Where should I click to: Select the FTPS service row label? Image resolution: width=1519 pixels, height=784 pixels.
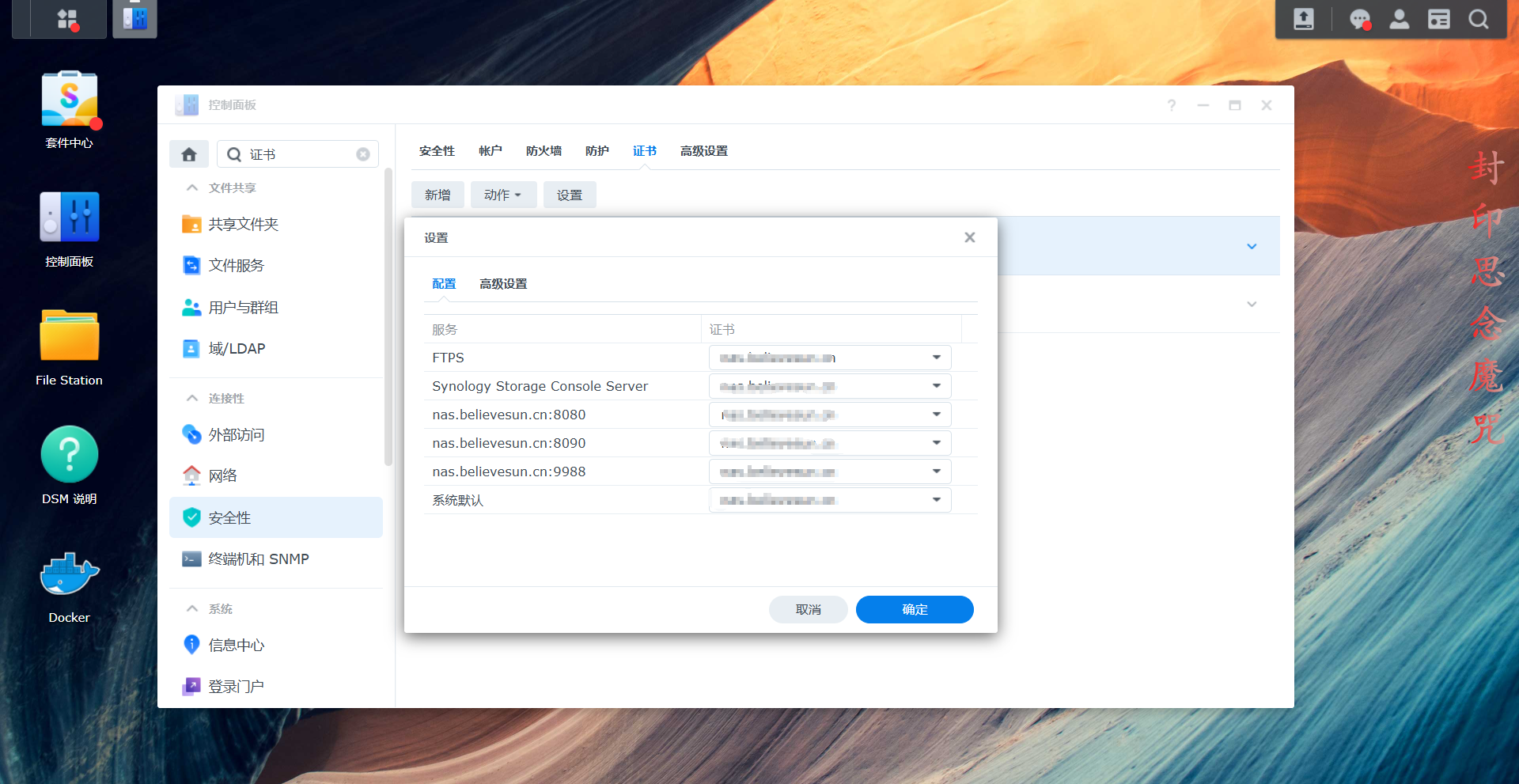[x=448, y=358]
